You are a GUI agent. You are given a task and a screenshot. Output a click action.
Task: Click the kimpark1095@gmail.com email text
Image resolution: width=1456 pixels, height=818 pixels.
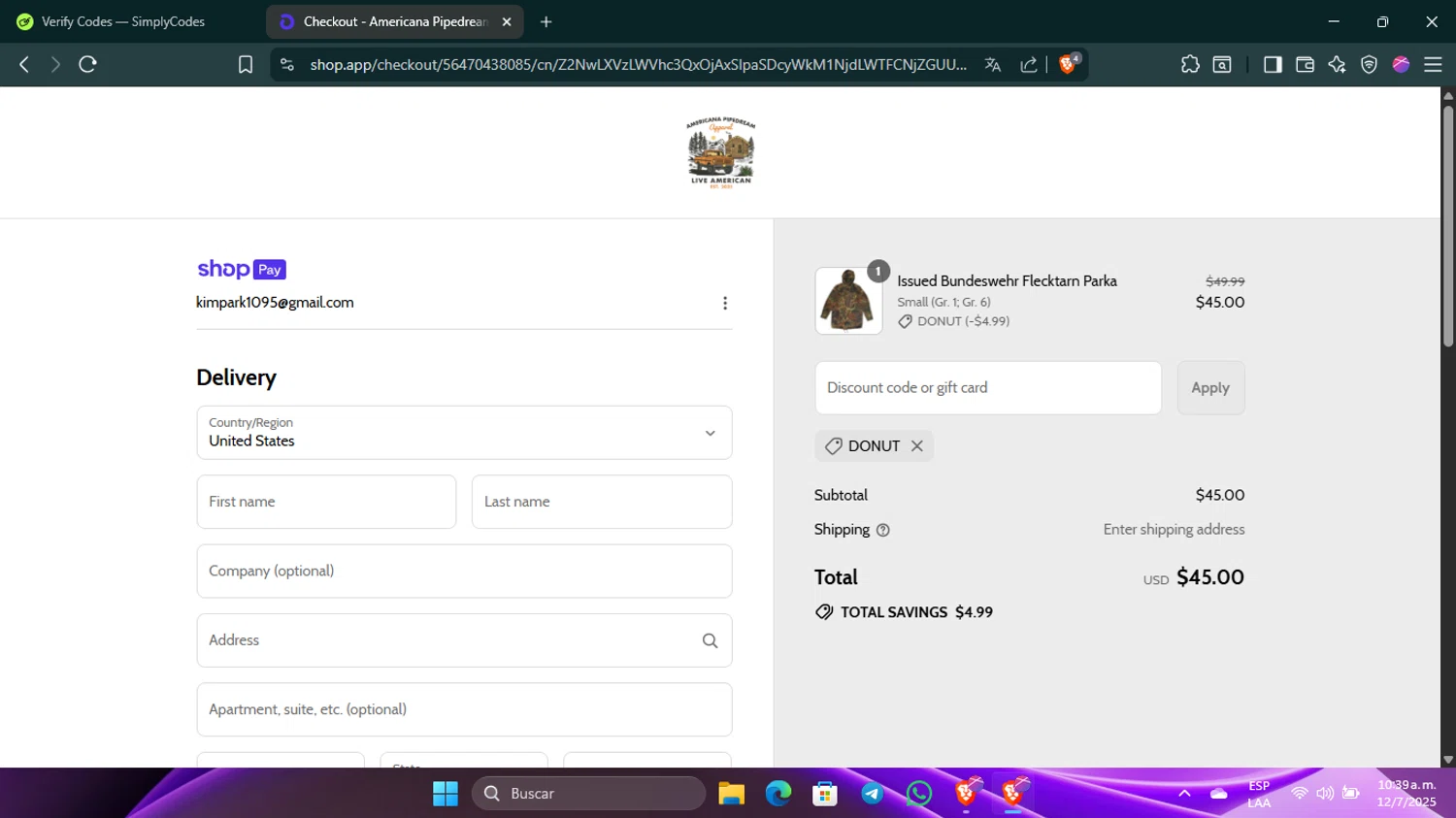(275, 303)
